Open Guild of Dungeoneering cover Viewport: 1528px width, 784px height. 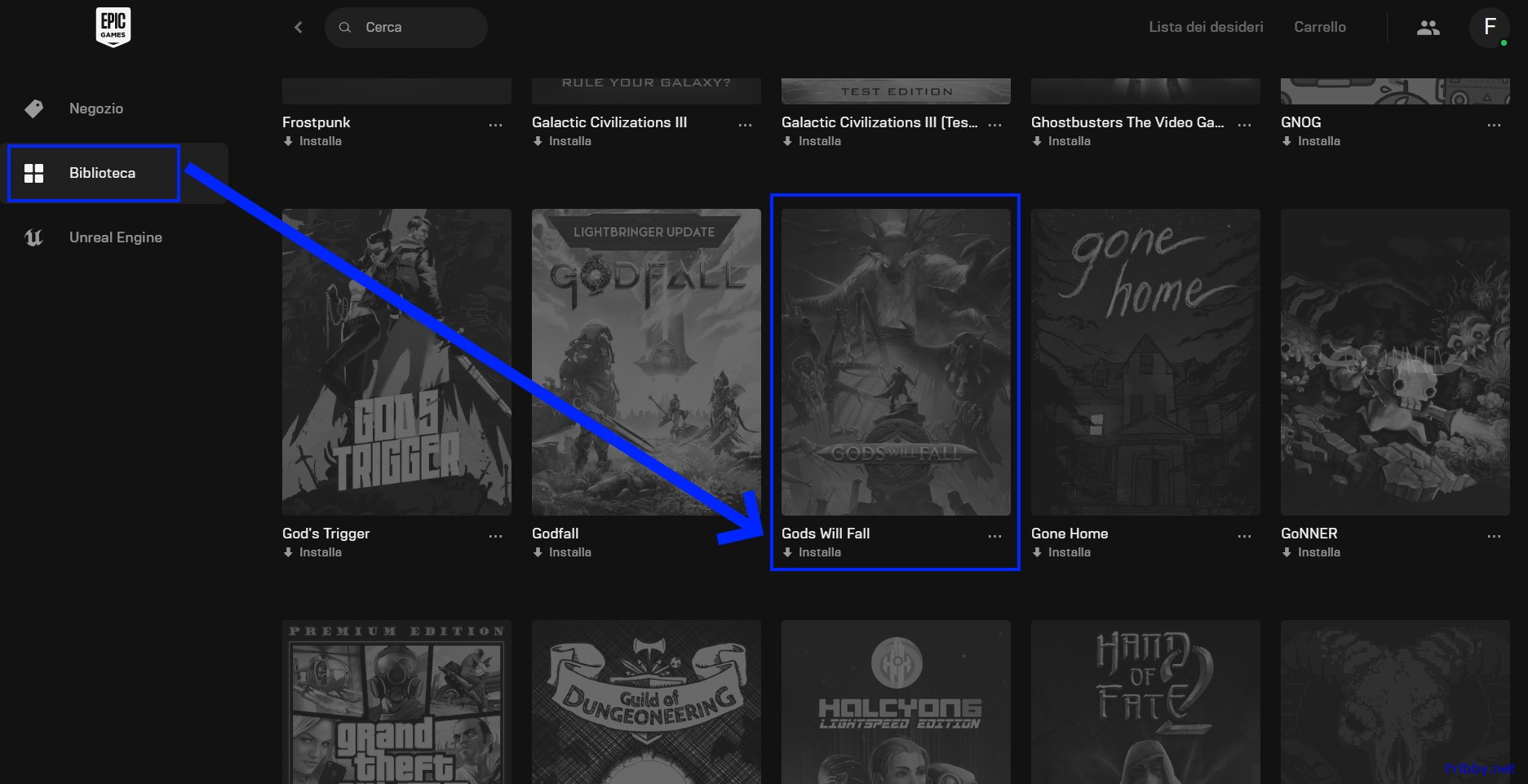click(x=646, y=702)
